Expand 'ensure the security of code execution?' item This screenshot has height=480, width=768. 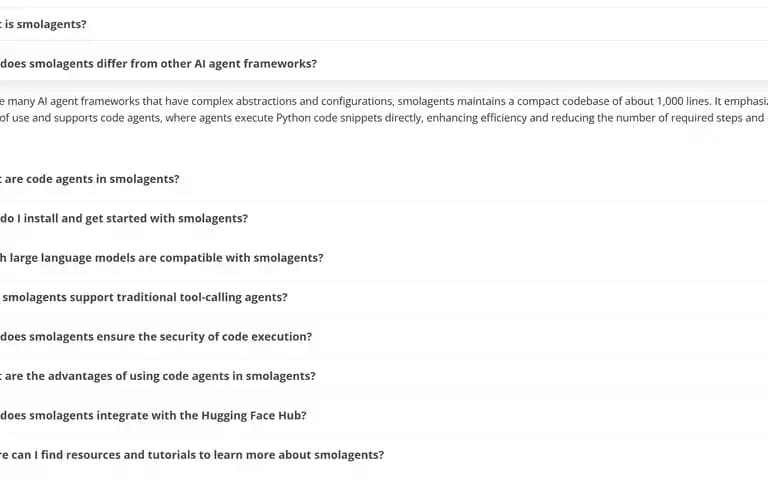[x=384, y=337]
